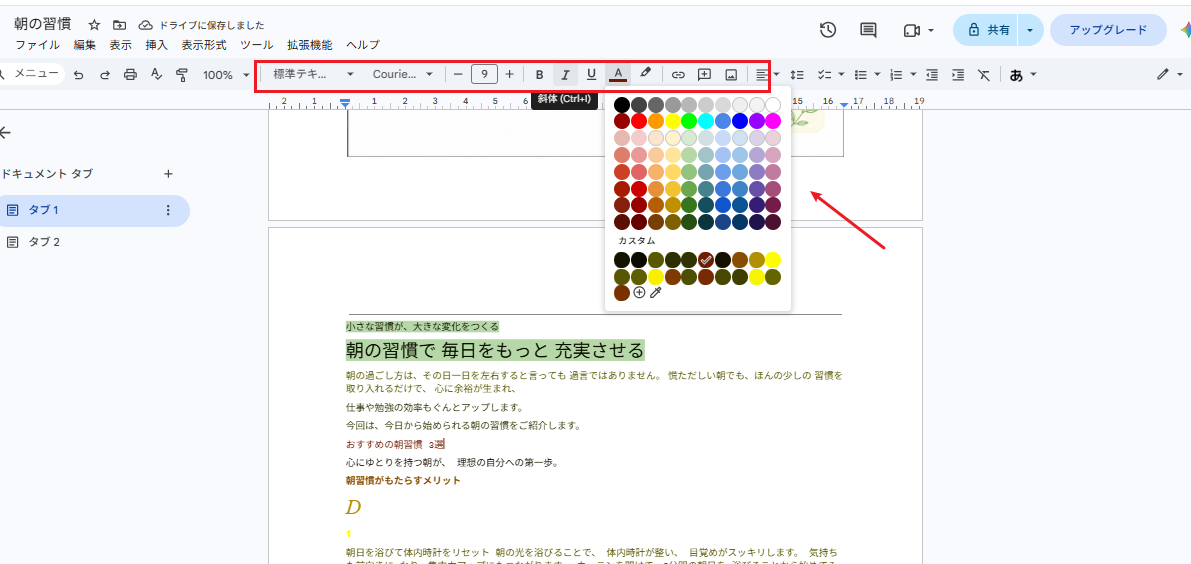Add a comment from the toolbar

[x=704, y=74]
